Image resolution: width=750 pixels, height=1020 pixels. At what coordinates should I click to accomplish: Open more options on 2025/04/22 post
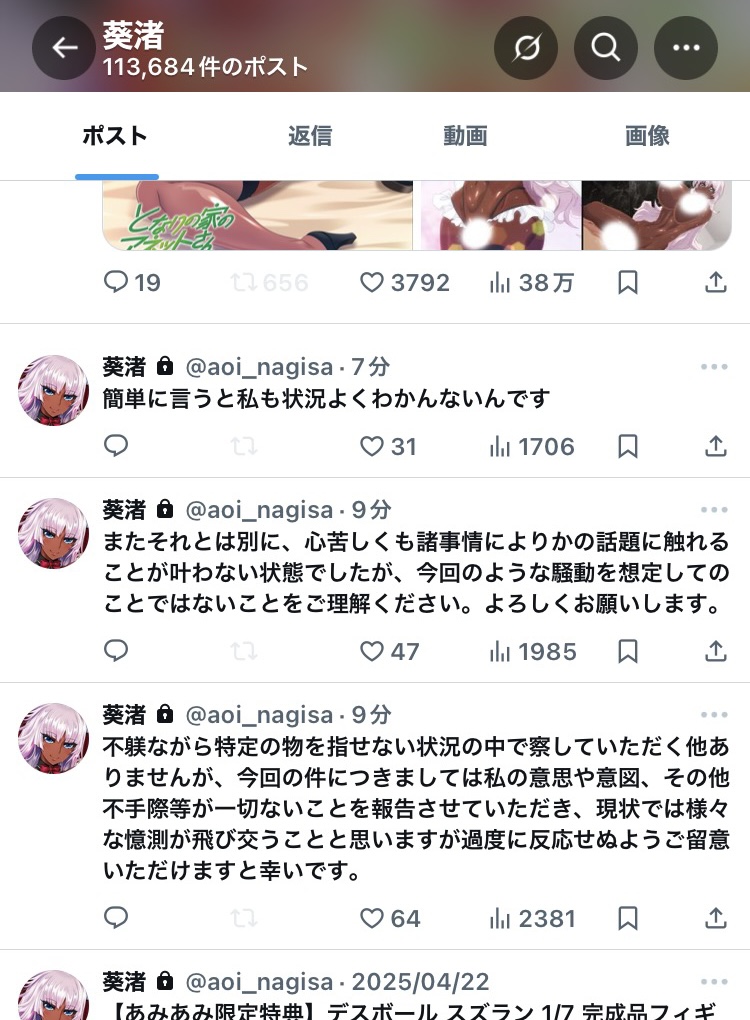click(714, 982)
